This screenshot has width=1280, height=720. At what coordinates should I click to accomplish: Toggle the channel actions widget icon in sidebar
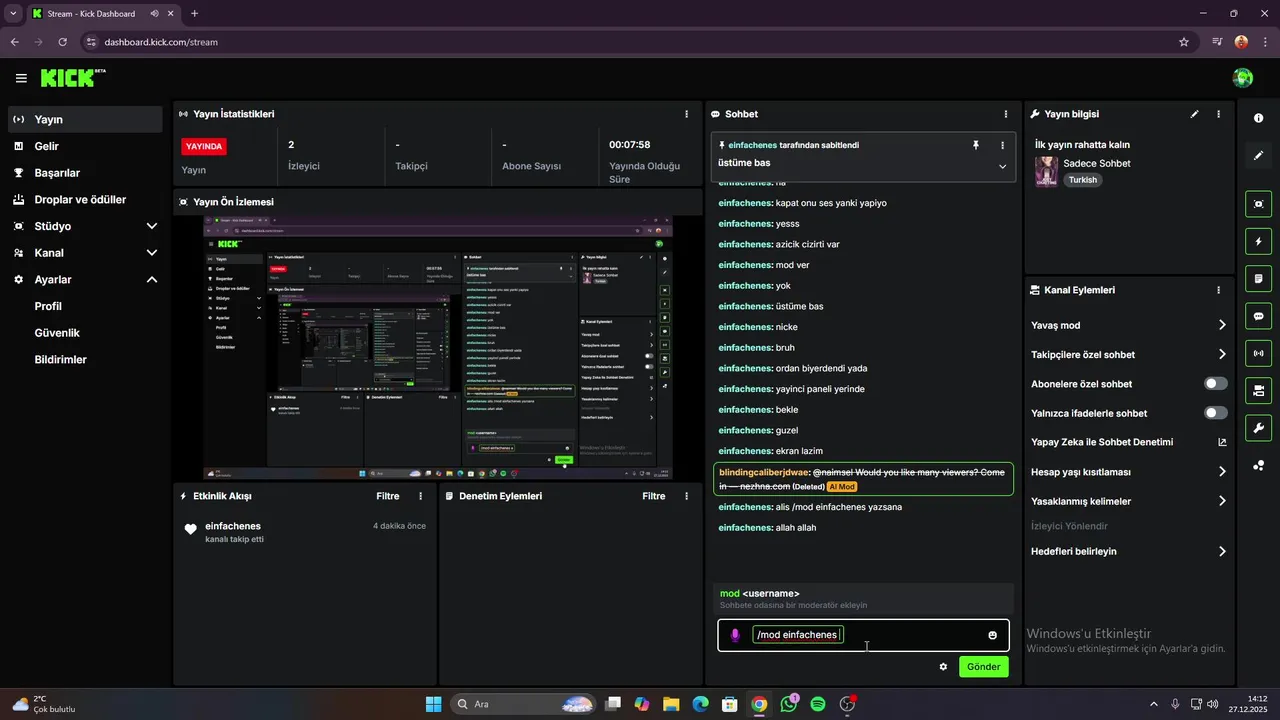tap(1258, 390)
